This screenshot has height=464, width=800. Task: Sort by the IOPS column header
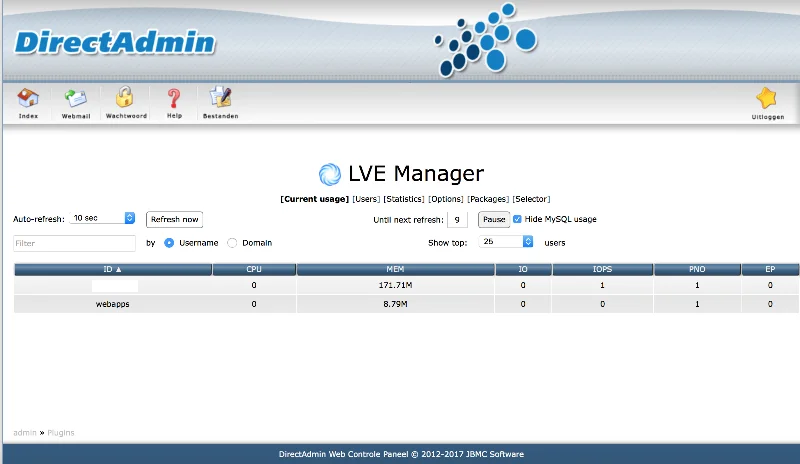[x=603, y=270]
